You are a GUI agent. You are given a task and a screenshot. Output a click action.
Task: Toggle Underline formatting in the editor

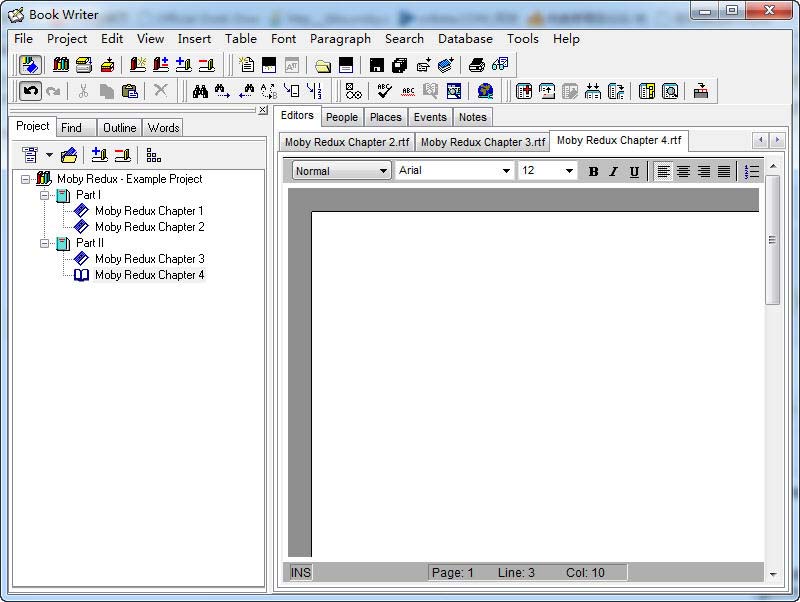tap(634, 171)
